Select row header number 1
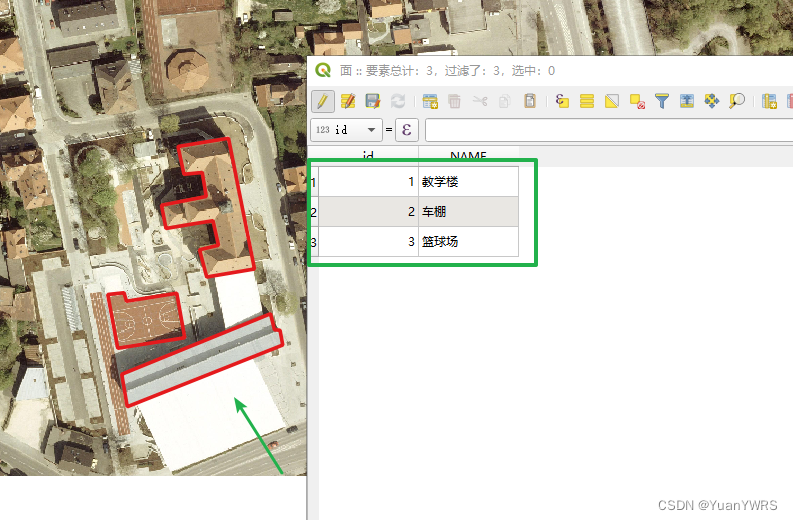 (314, 182)
